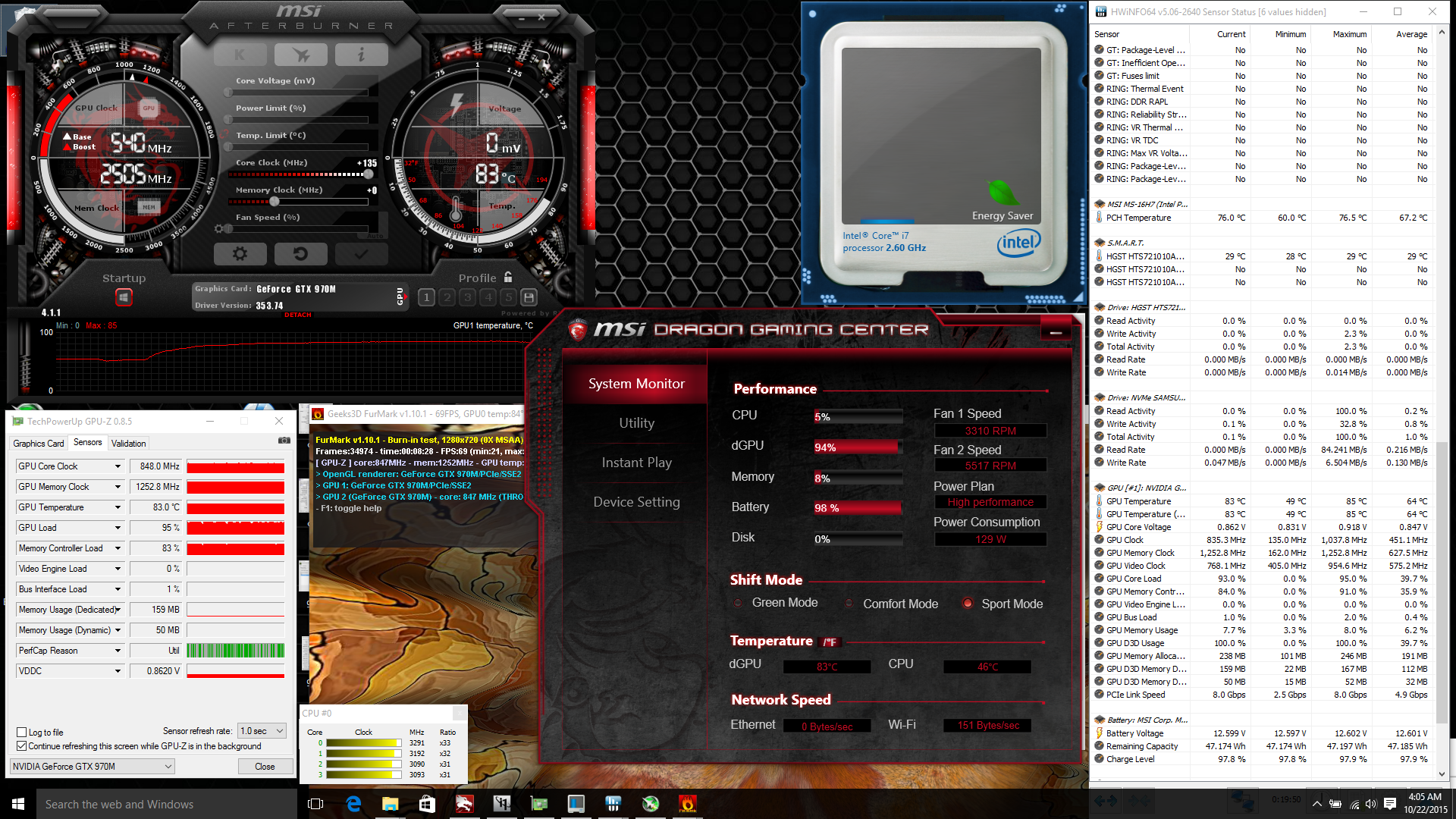Click the Maximum column header in HWiNFO
Image resolution: width=1456 pixels, height=819 pixels.
[x=1350, y=34]
